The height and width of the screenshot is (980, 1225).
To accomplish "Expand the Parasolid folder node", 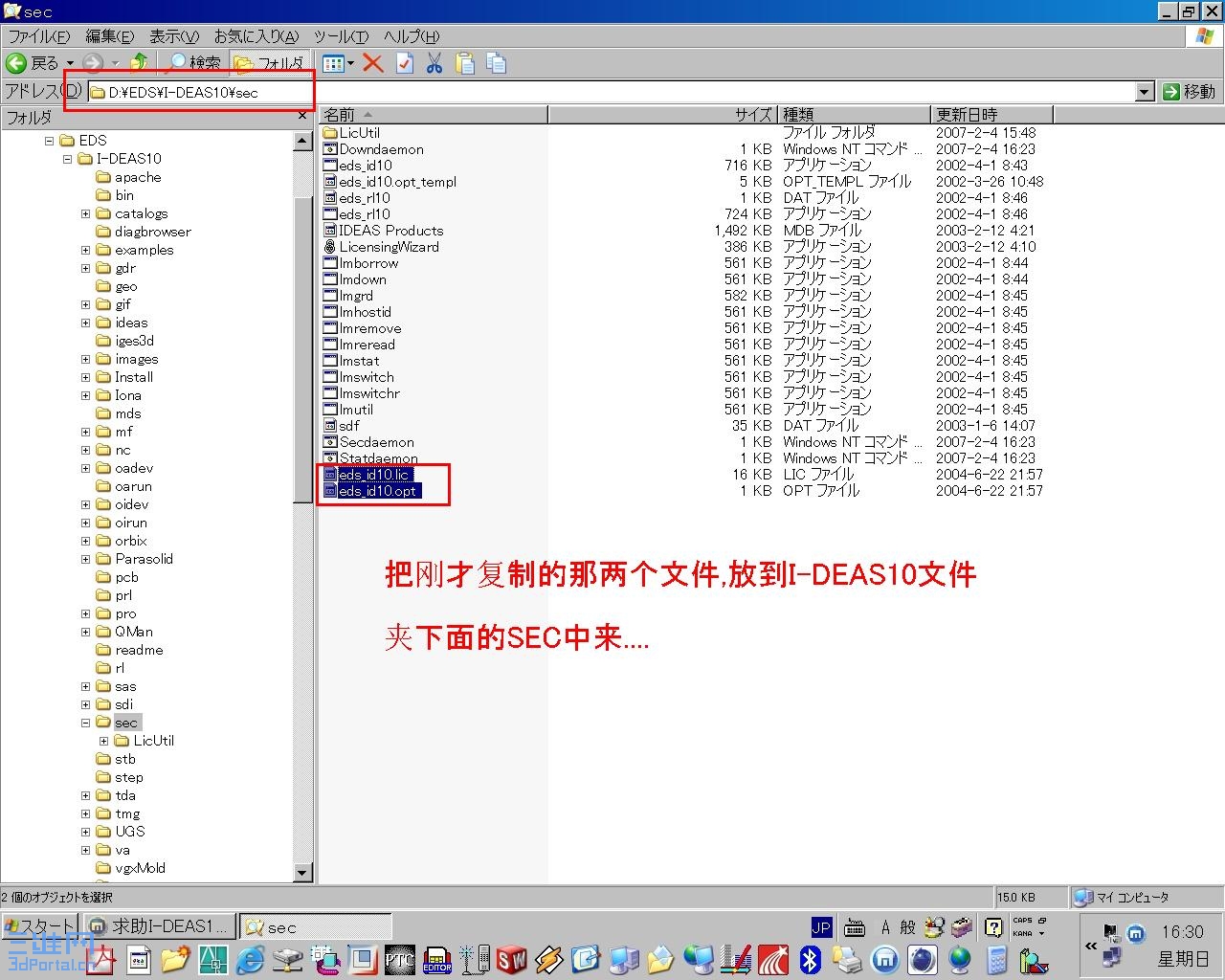I will point(86,559).
